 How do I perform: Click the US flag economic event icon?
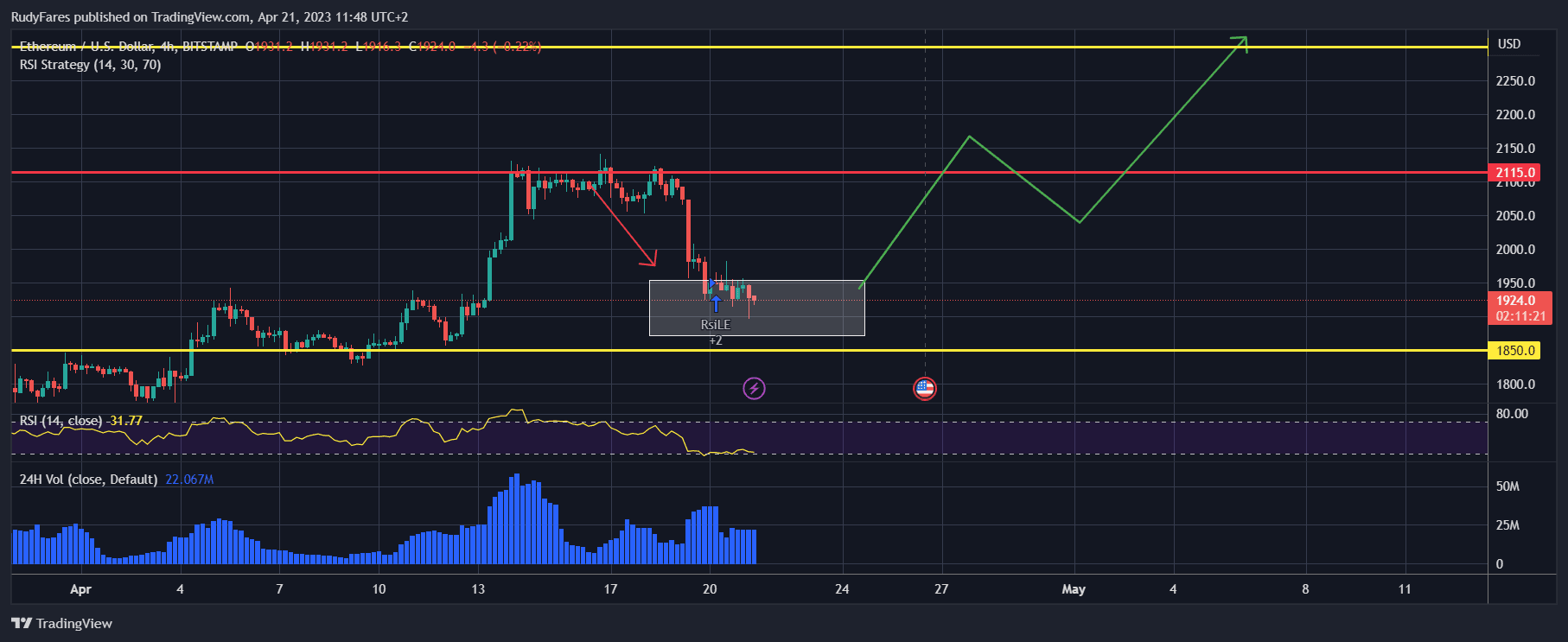[924, 388]
